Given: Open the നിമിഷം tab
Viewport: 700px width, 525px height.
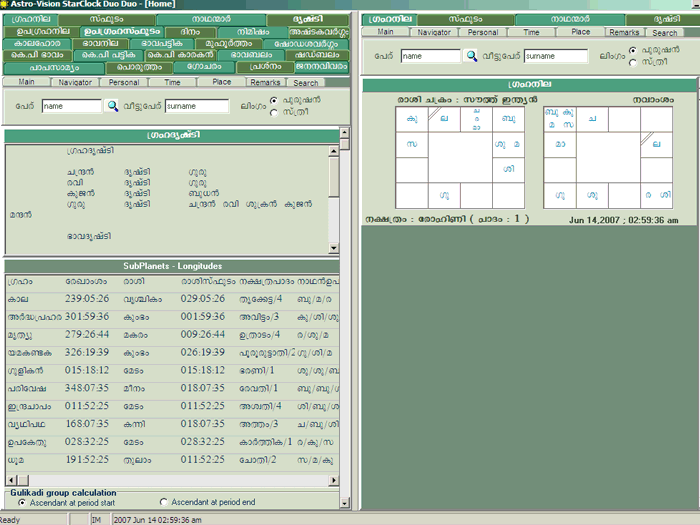Looking at the screenshot, I should (x=253, y=32).
